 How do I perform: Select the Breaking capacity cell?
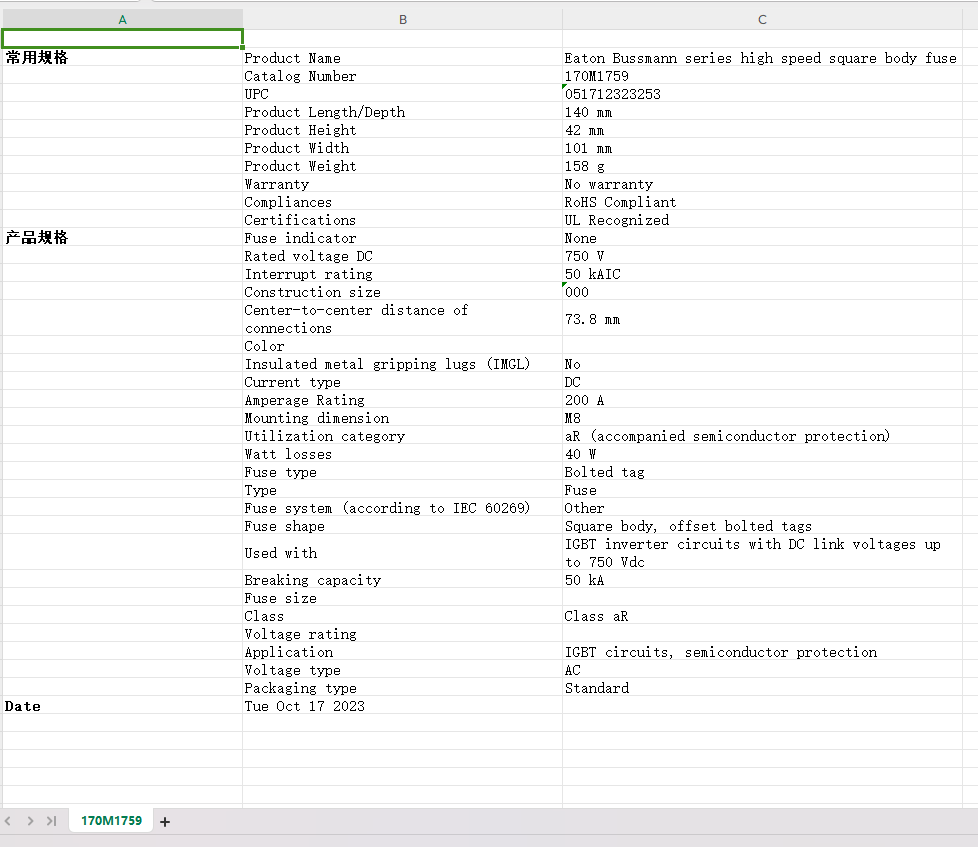point(402,579)
